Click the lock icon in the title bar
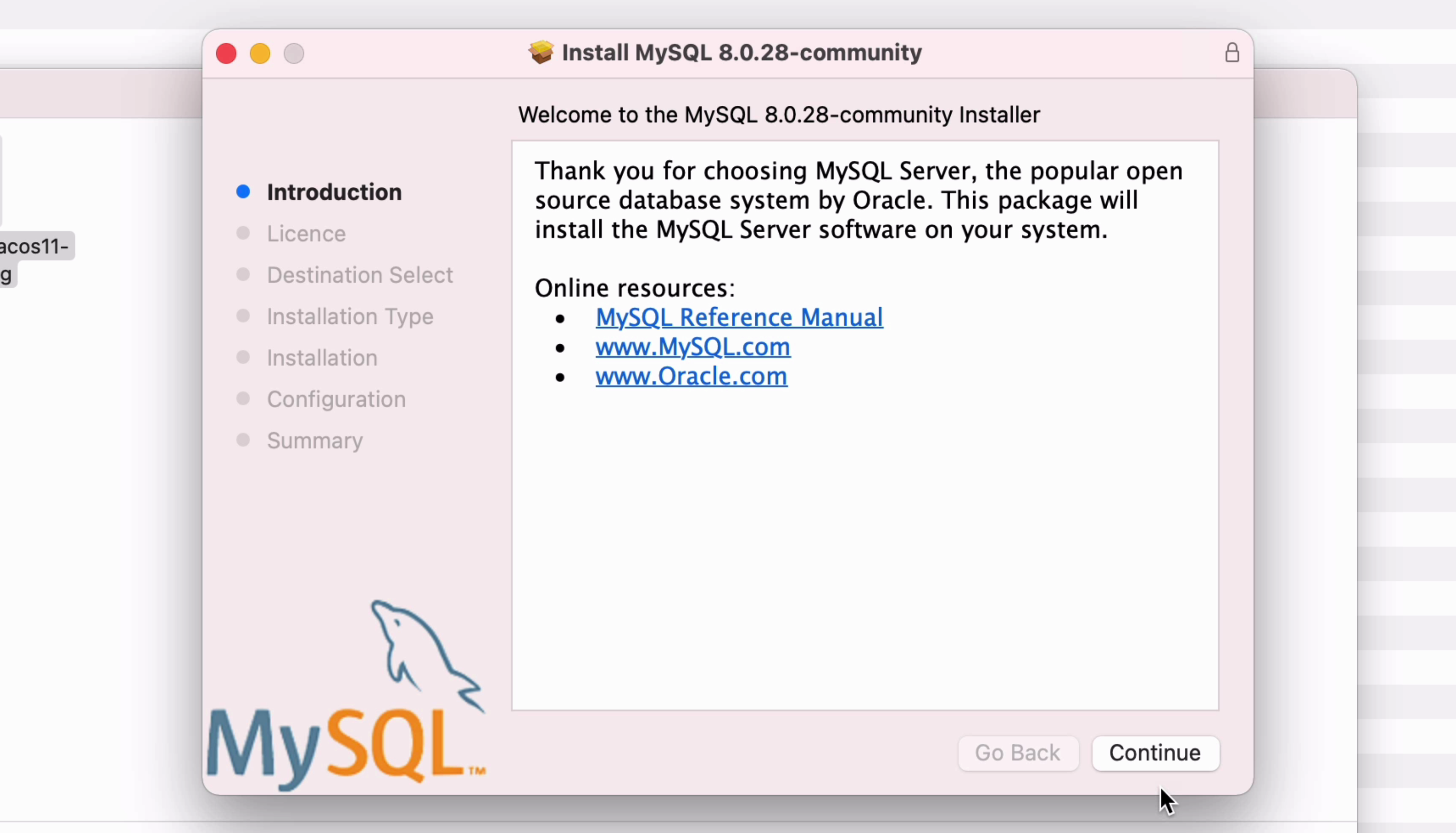 pos(1232,53)
